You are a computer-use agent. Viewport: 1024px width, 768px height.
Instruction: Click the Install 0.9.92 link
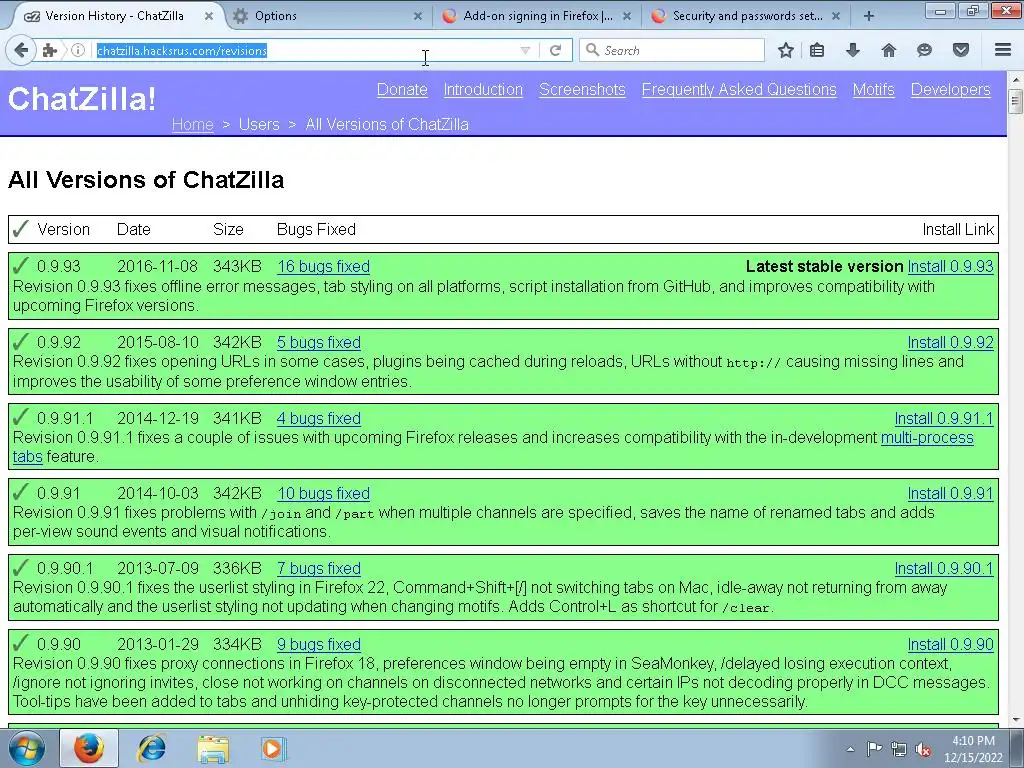click(951, 342)
